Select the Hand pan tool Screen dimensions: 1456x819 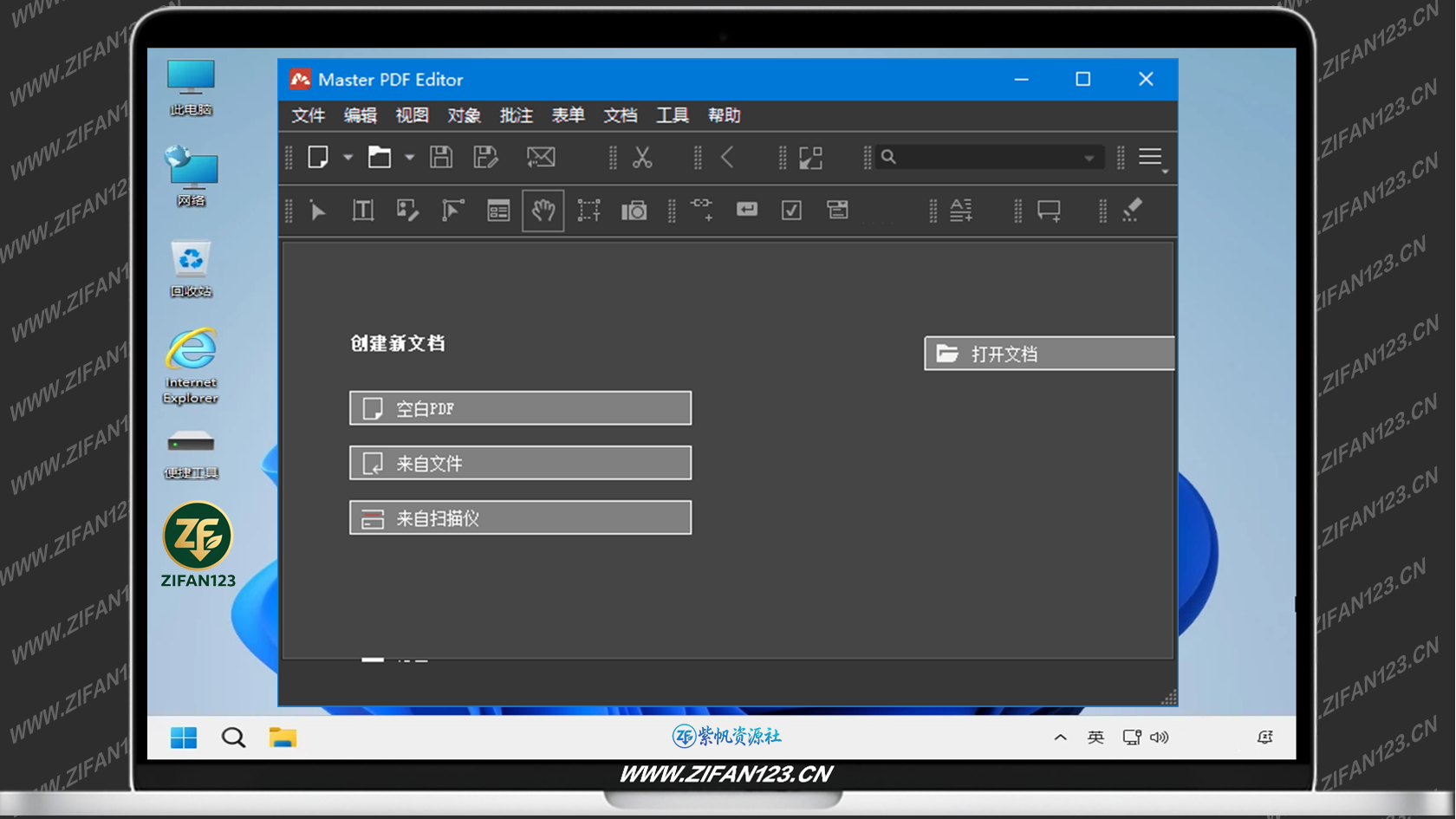(x=543, y=211)
